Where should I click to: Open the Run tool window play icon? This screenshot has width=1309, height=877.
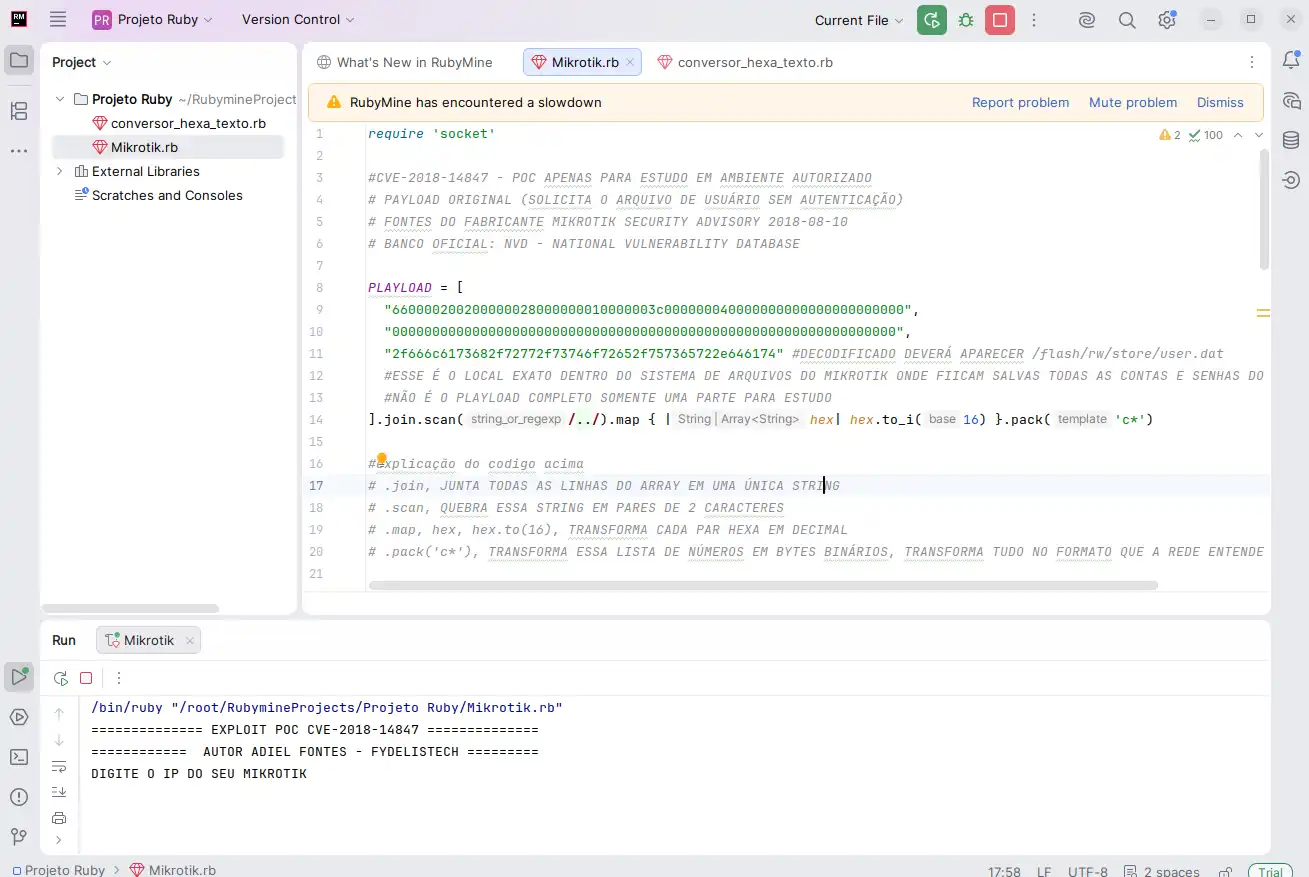(x=19, y=676)
